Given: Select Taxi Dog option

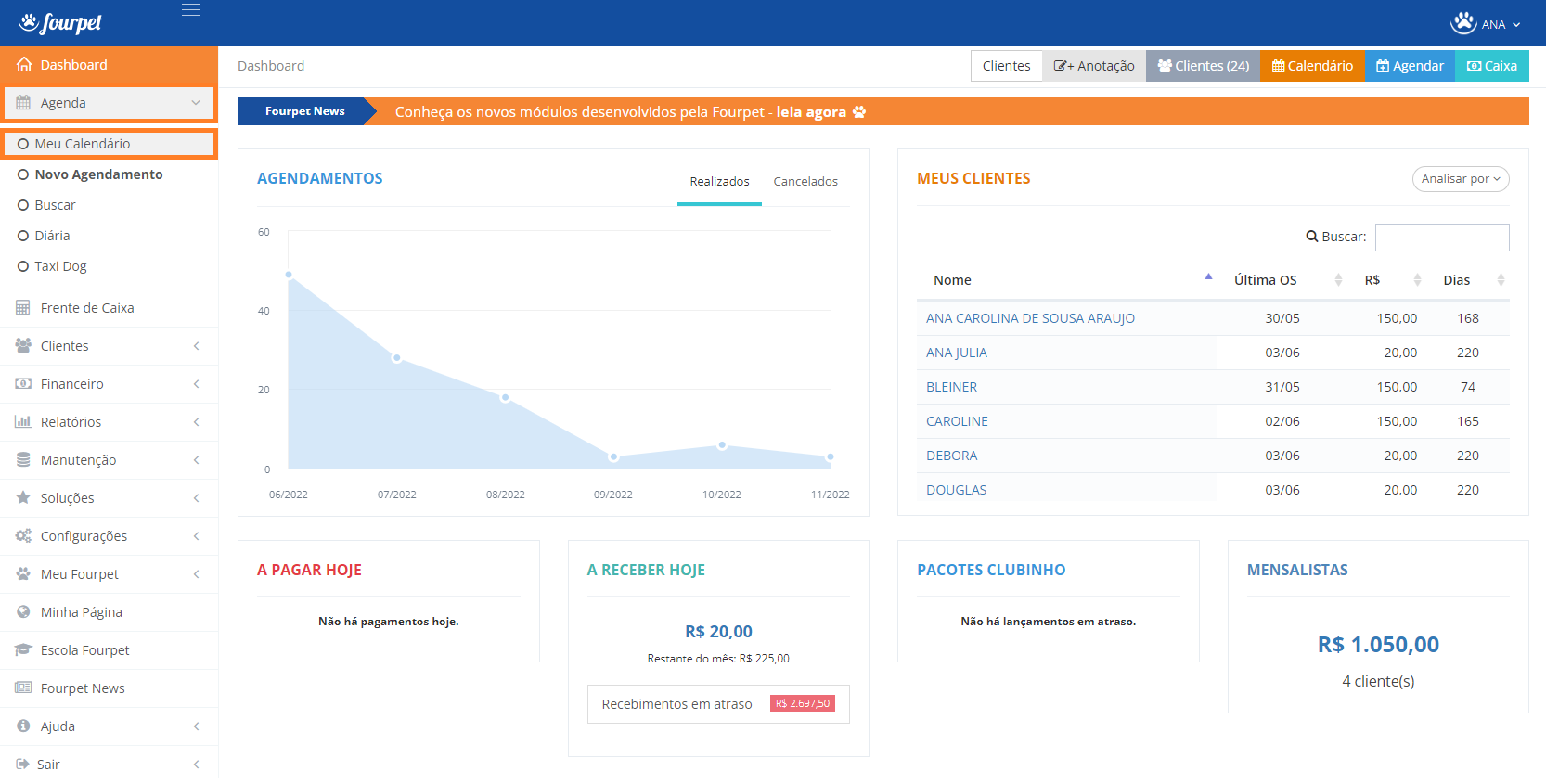Looking at the screenshot, I should 60,266.
